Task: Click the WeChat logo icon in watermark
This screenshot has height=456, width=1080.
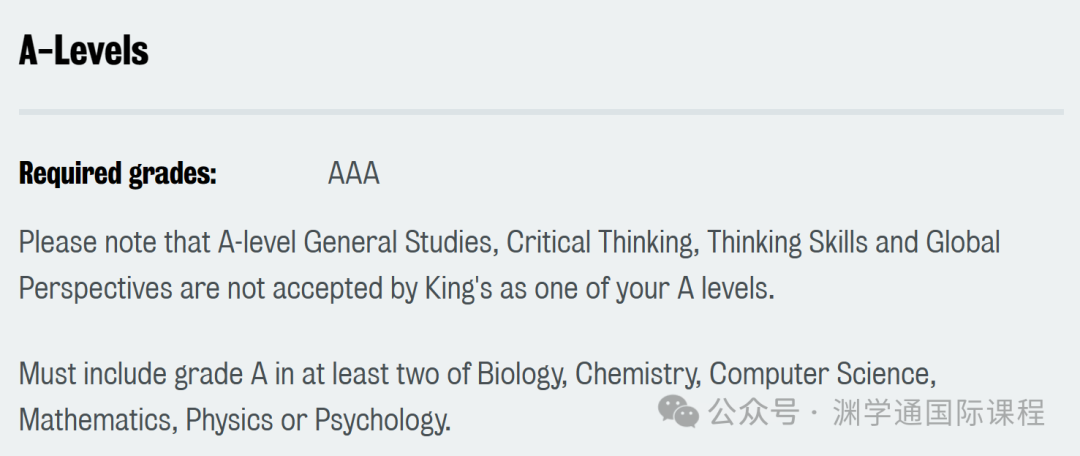Action: (x=678, y=411)
